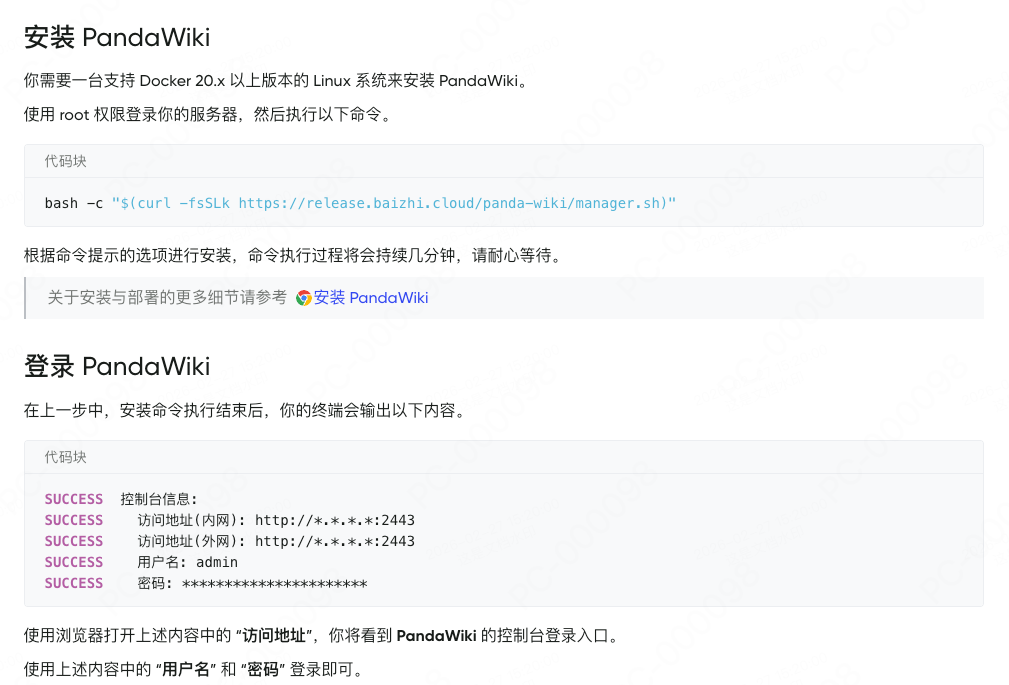Click the release.baizhi.cloud manager.sh URL
Screen dimensions: 1009x685
pyautogui.click(x=449, y=203)
